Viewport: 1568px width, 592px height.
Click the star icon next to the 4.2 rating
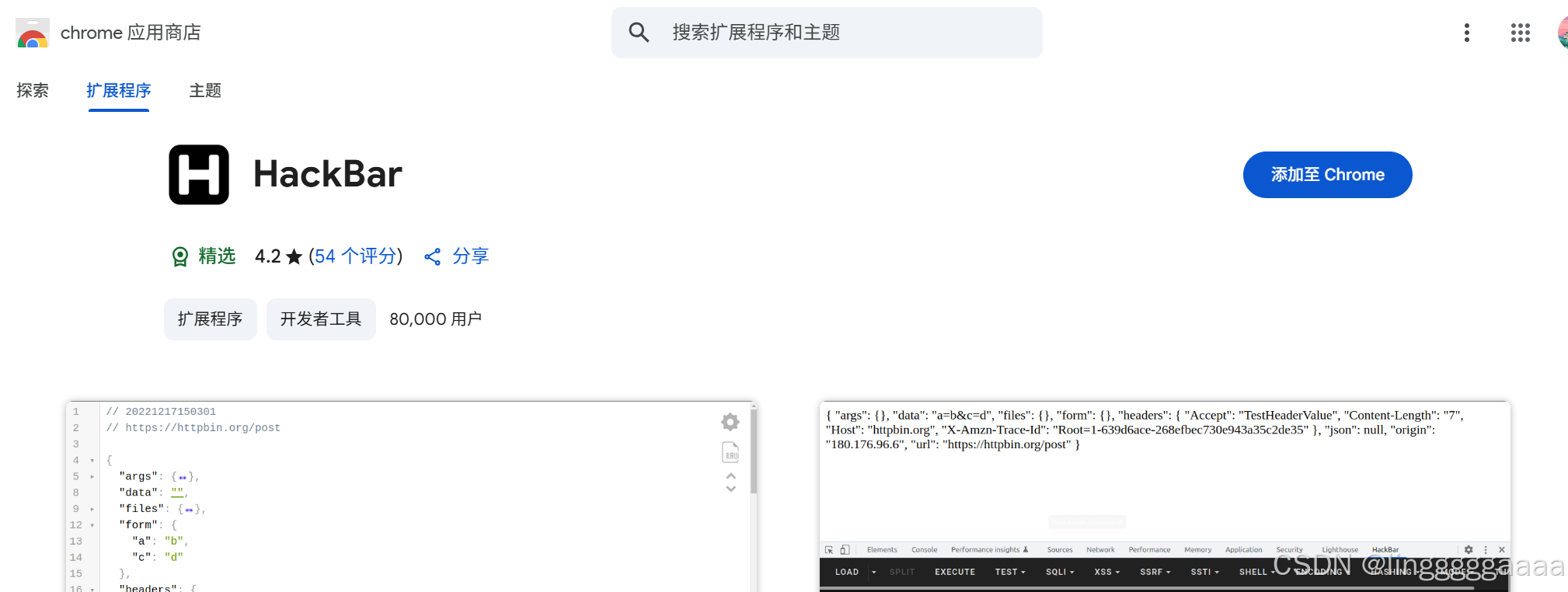click(294, 256)
